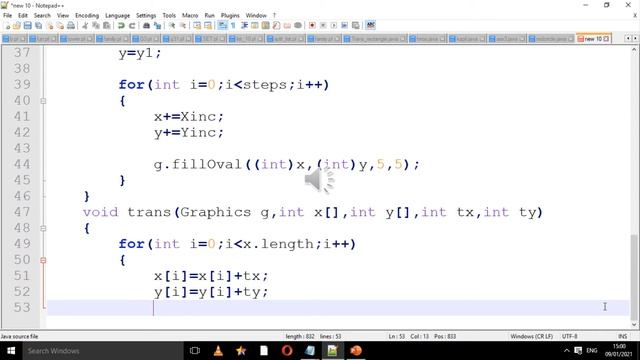Click Save Recorded Macro icon

(356, 26)
